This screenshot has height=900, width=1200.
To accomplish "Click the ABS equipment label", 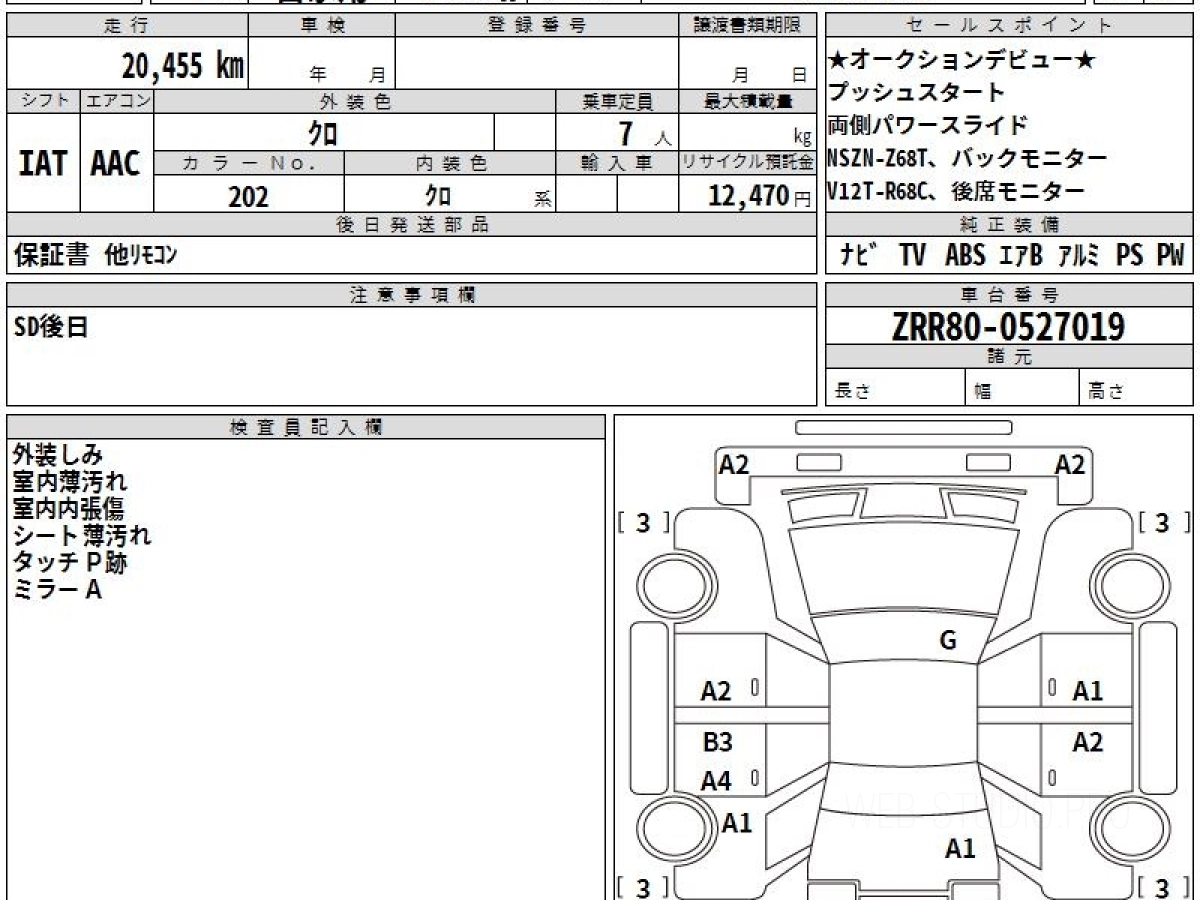I will click(965, 256).
